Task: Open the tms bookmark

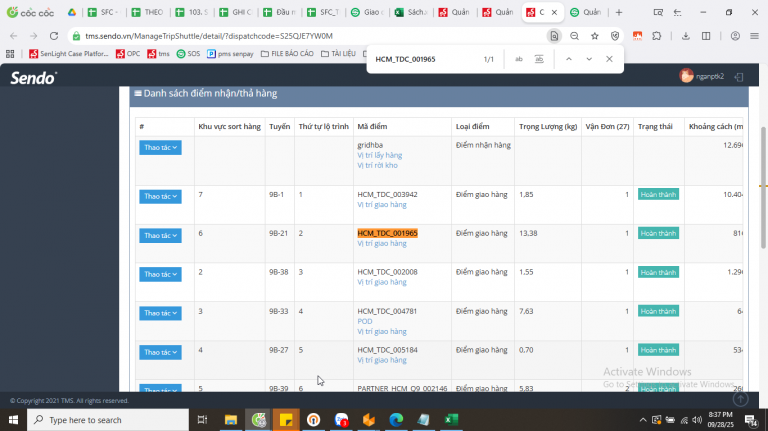Action: (x=158, y=54)
